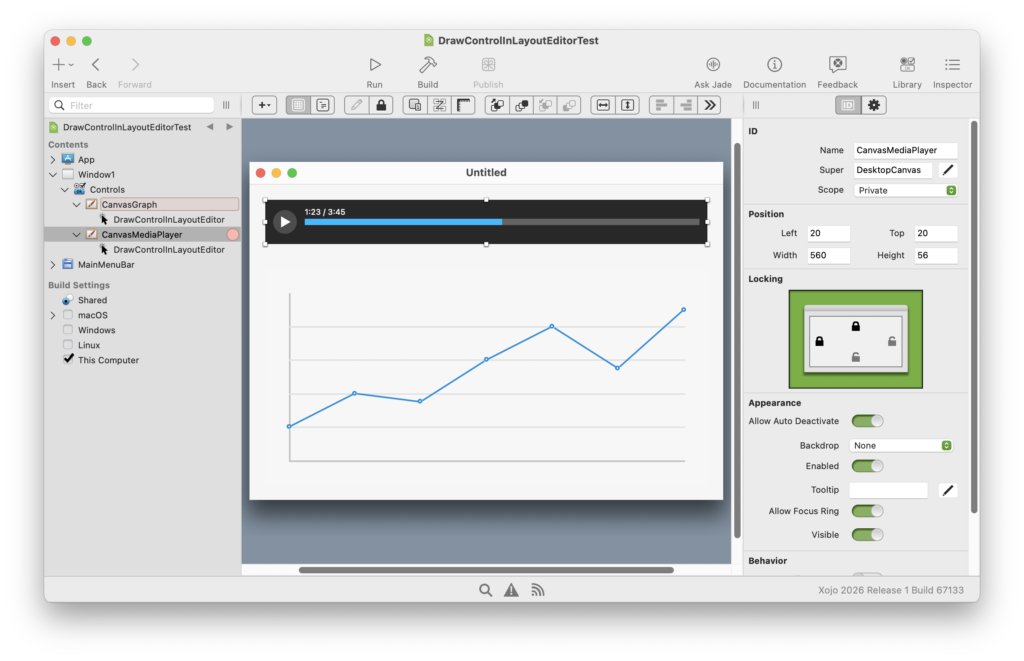This screenshot has width=1024, height=661.
Task: Click the fill width icon in editor toolbar
Action: click(602, 105)
